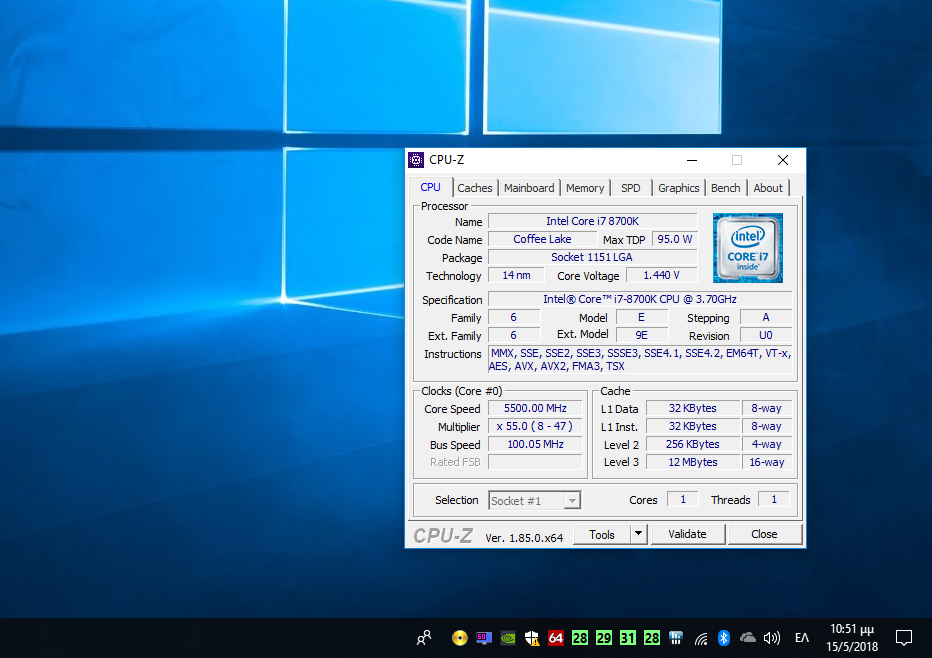Click the Bus Speed value '100.05 MHz'
This screenshot has height=658, width=932.
point(535,444)
